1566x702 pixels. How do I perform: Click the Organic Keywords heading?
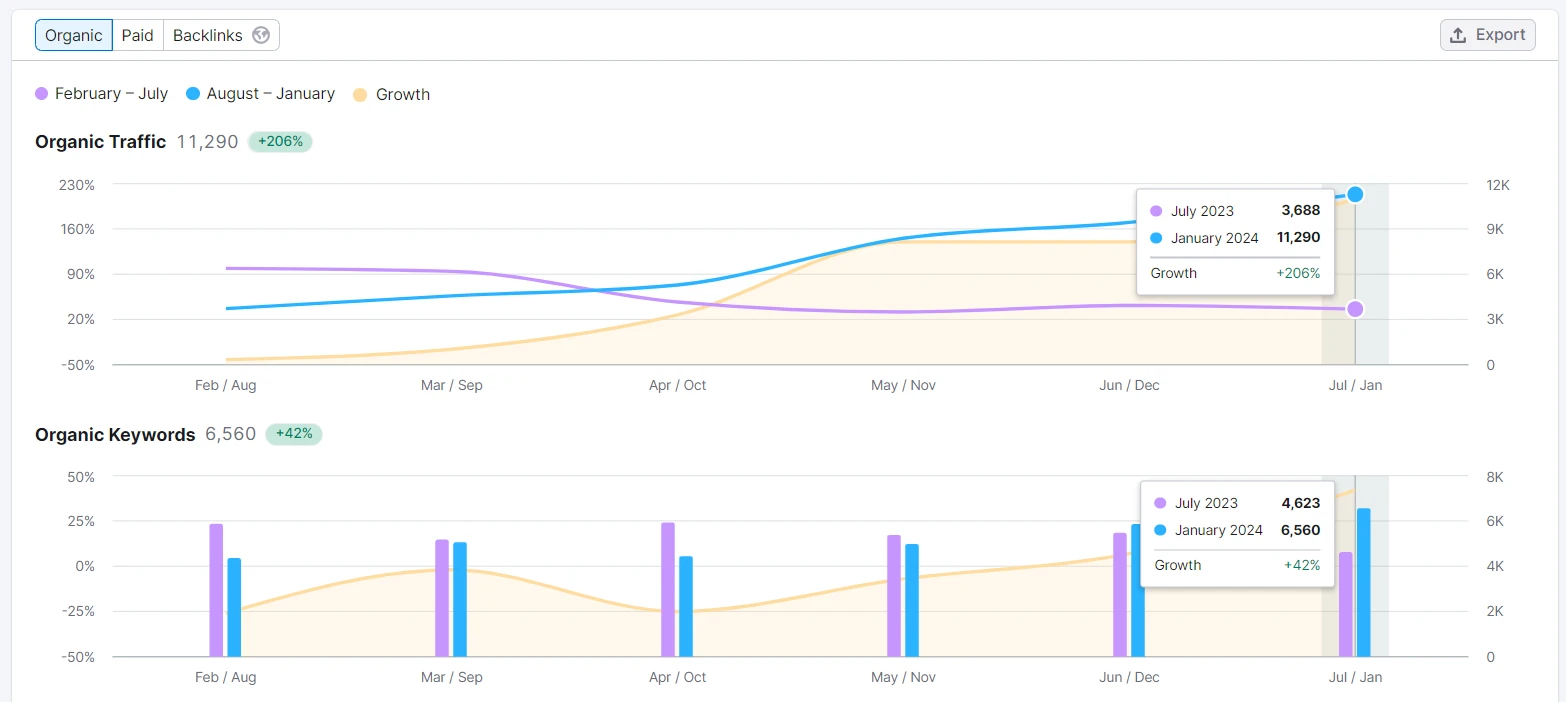(x=115, y=435)
